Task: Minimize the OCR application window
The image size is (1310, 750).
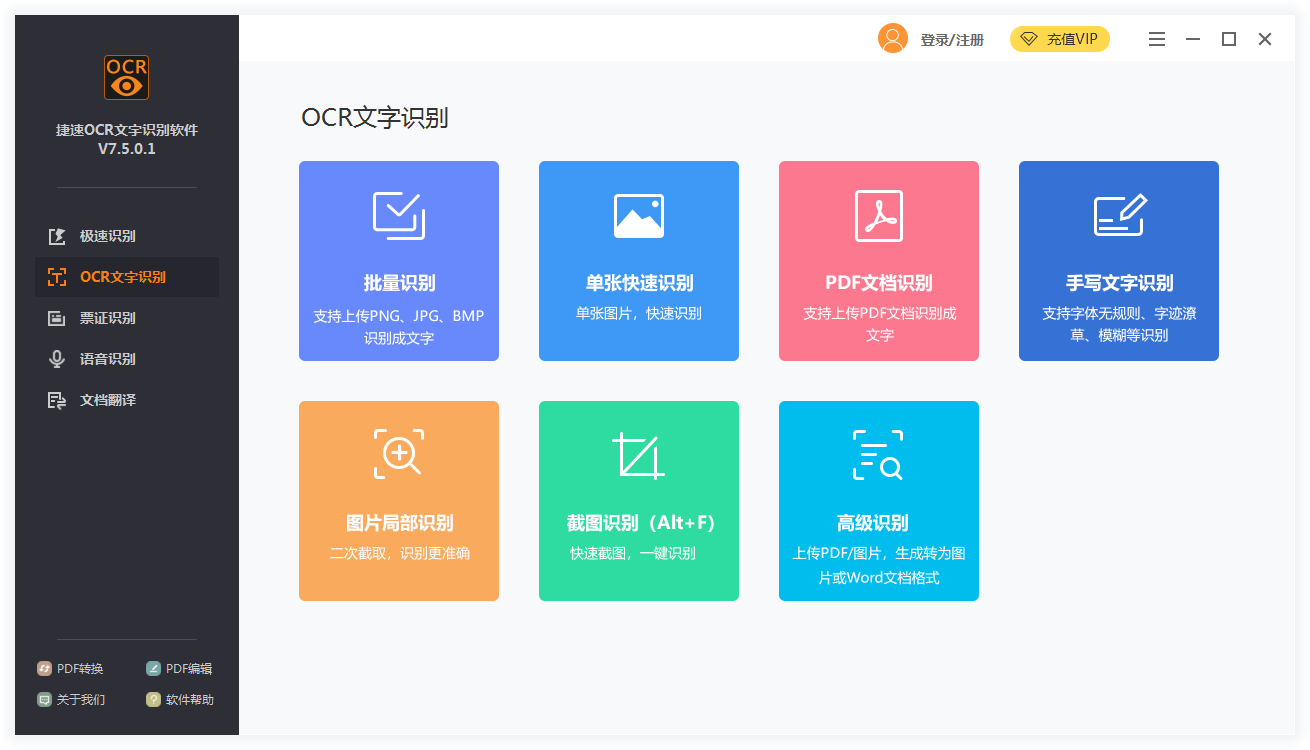Action: (1193, 39)
